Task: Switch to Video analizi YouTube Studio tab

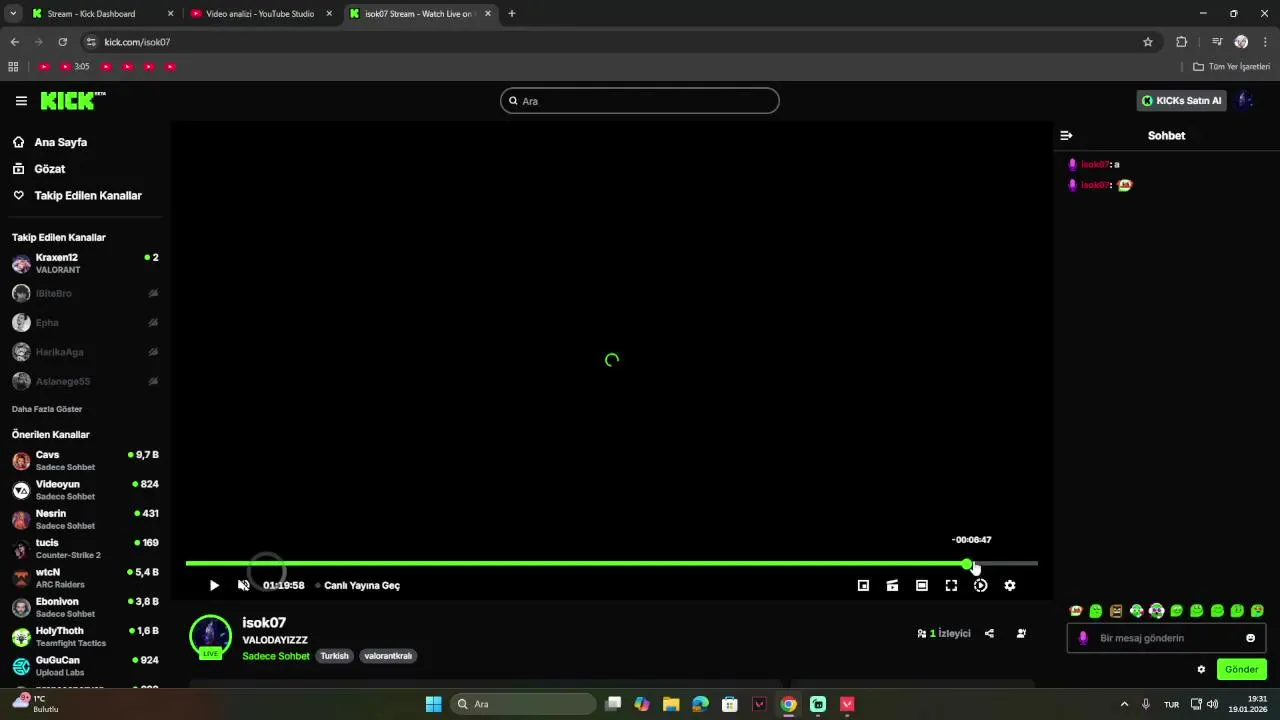Action: pos(260,14)
